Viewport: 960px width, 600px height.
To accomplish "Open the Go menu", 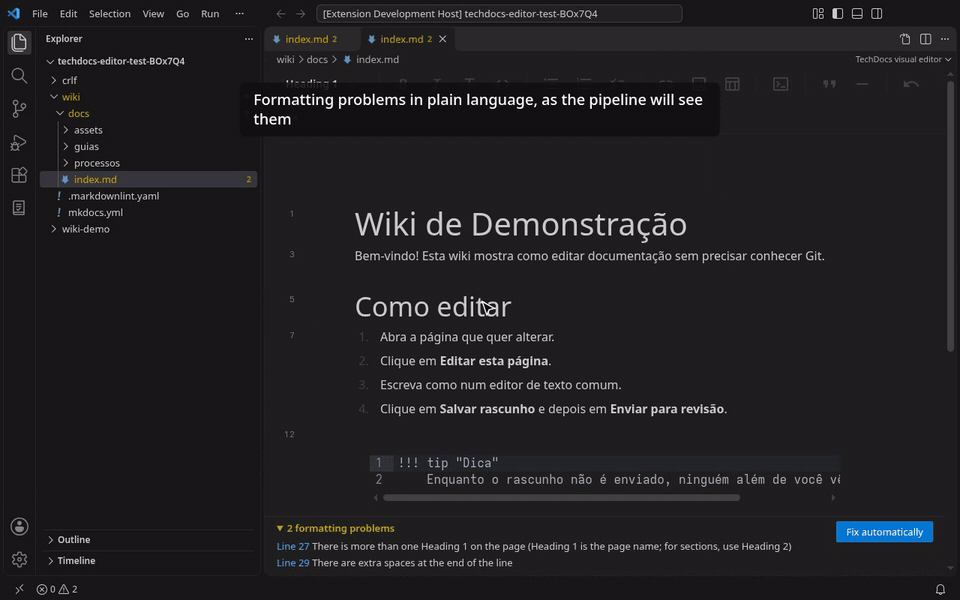I will pyautogui.click(x=182, y=13).
